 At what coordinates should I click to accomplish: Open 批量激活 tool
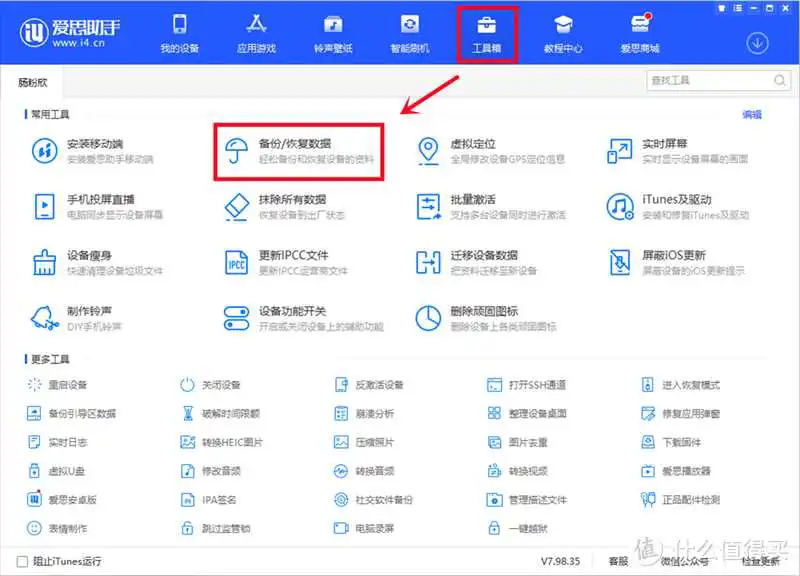point(490,207)
